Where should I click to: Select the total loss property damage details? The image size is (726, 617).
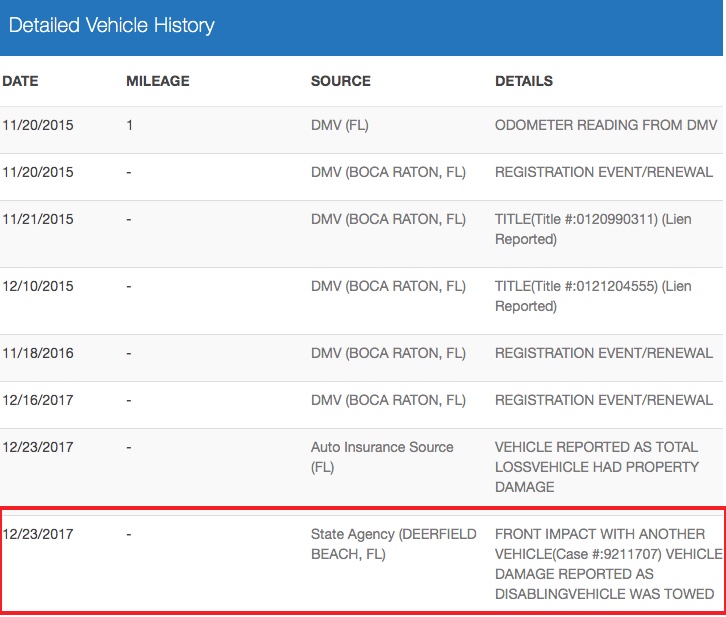[x=596, y=467]
